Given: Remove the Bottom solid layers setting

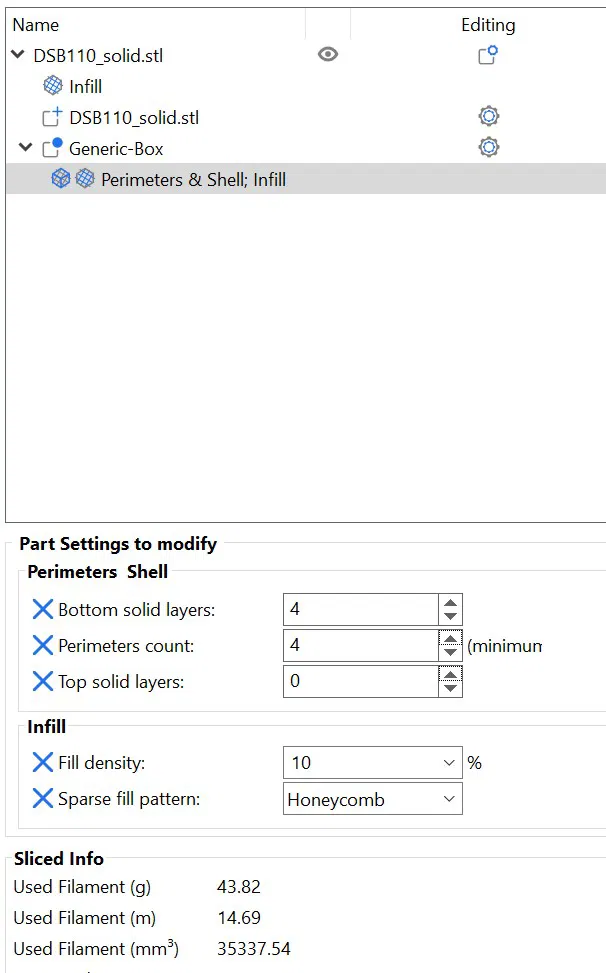Looking at the screenshot, I should pyautogui.click(x=42, y=609).
